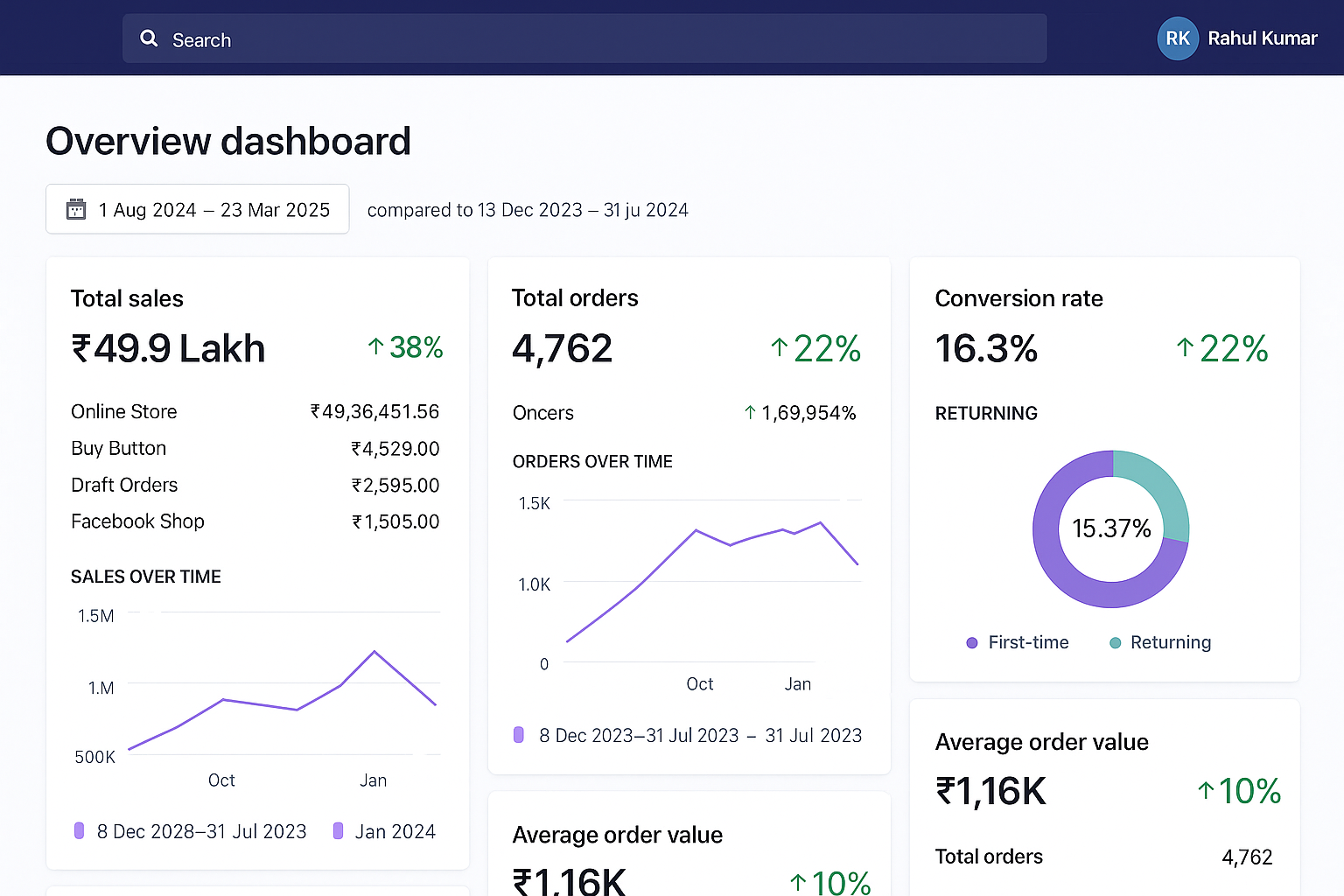Click the calendar icon in the date picker

[x=76, y=209]
